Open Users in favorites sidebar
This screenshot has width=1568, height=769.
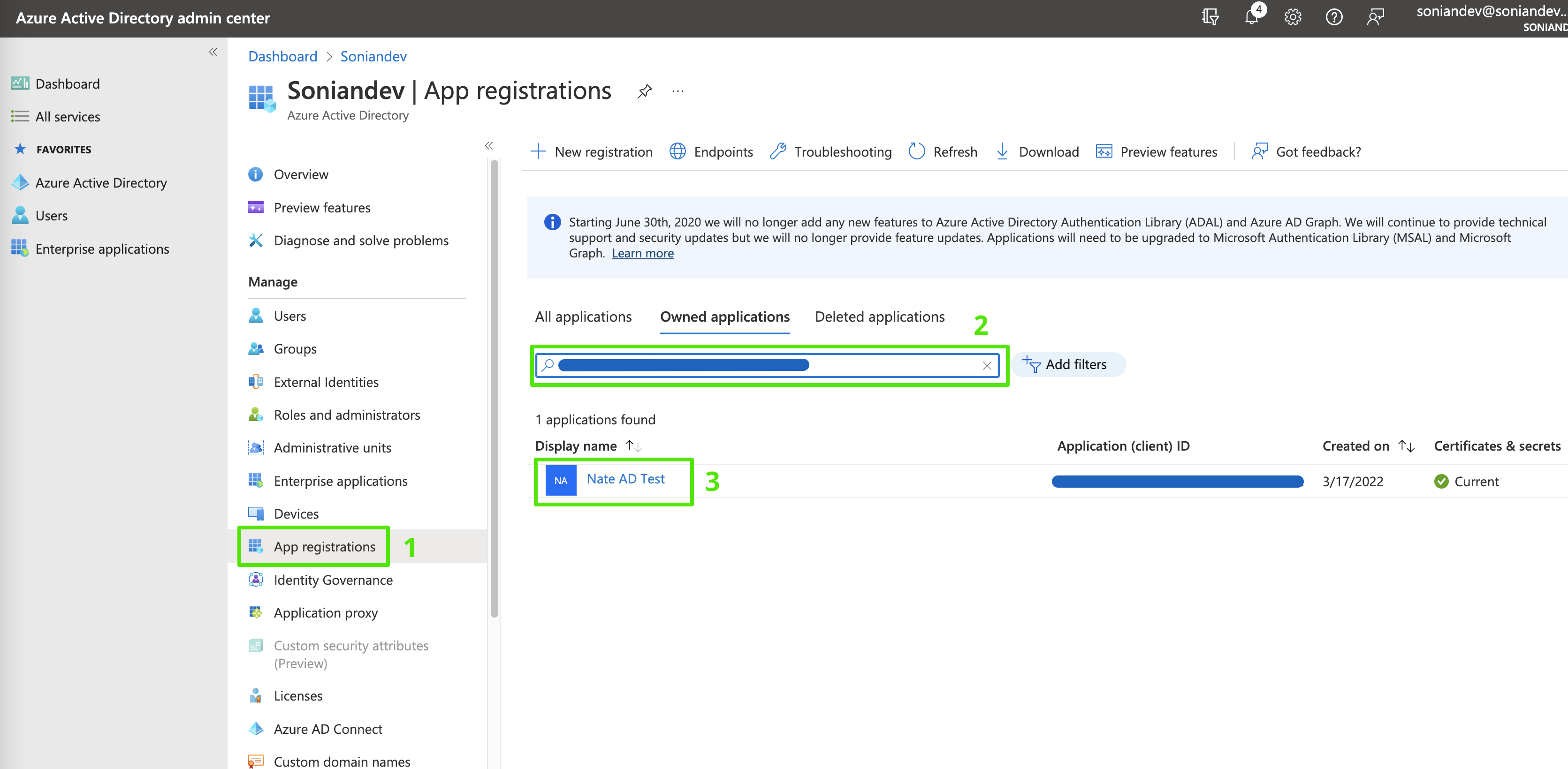tap(39, 215)
